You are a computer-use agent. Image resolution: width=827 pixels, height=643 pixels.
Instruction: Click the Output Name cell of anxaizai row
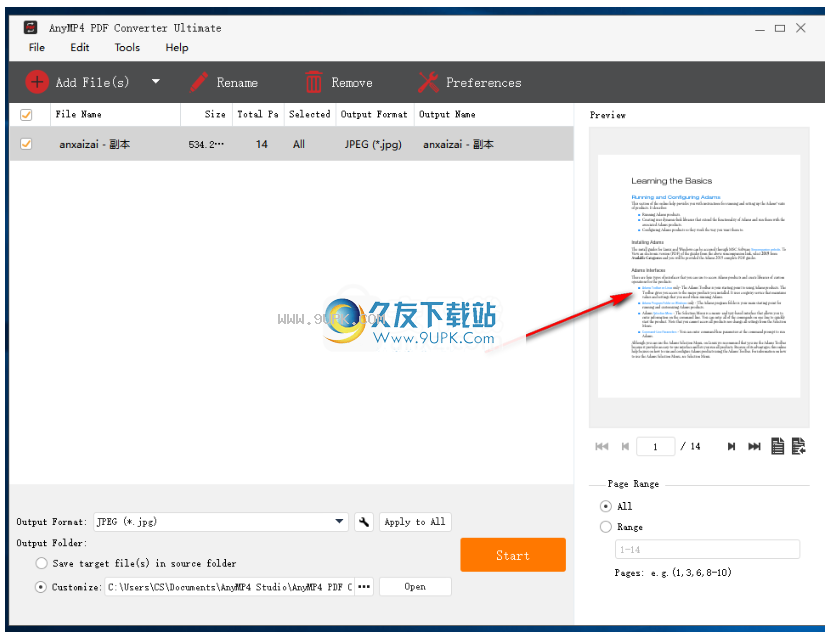pos(458,144)
